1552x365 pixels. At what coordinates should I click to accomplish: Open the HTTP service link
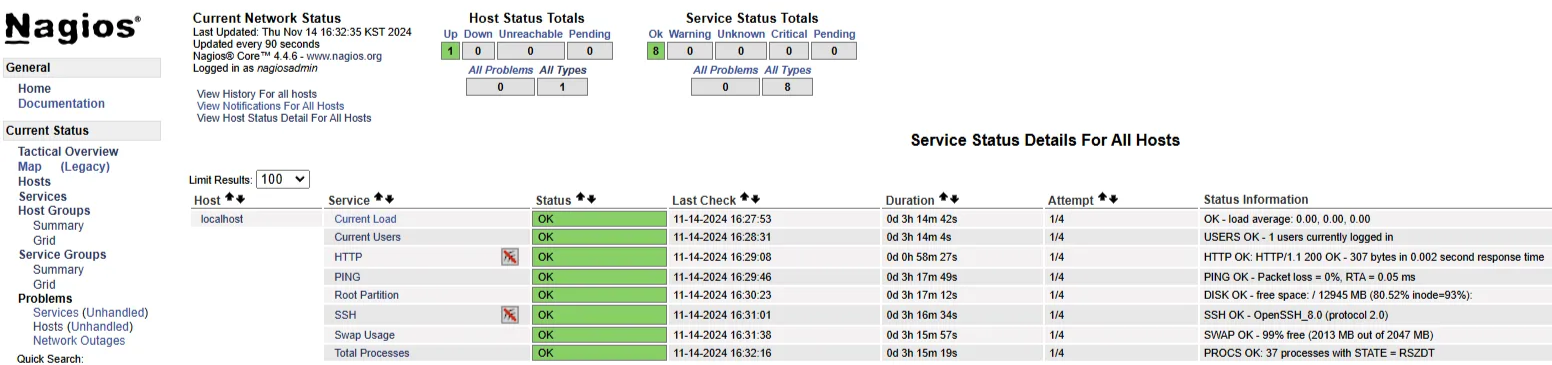pyautogui.click(x=348, y=257)
